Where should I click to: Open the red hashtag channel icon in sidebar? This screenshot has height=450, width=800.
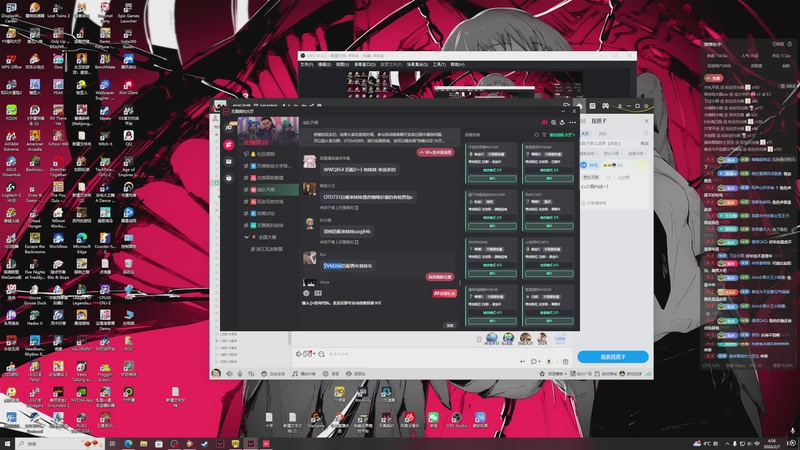pos(230,144)
